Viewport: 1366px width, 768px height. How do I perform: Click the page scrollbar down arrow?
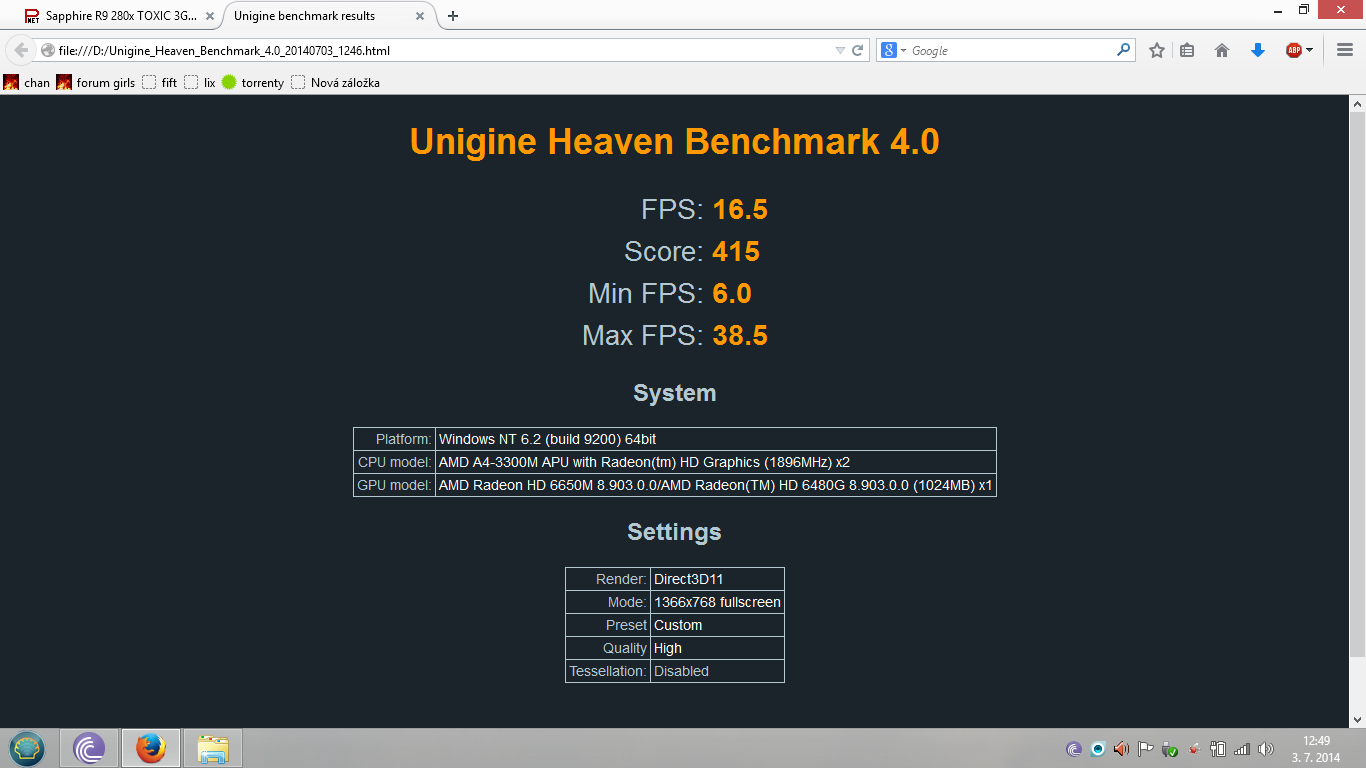tap(1358, 719)
